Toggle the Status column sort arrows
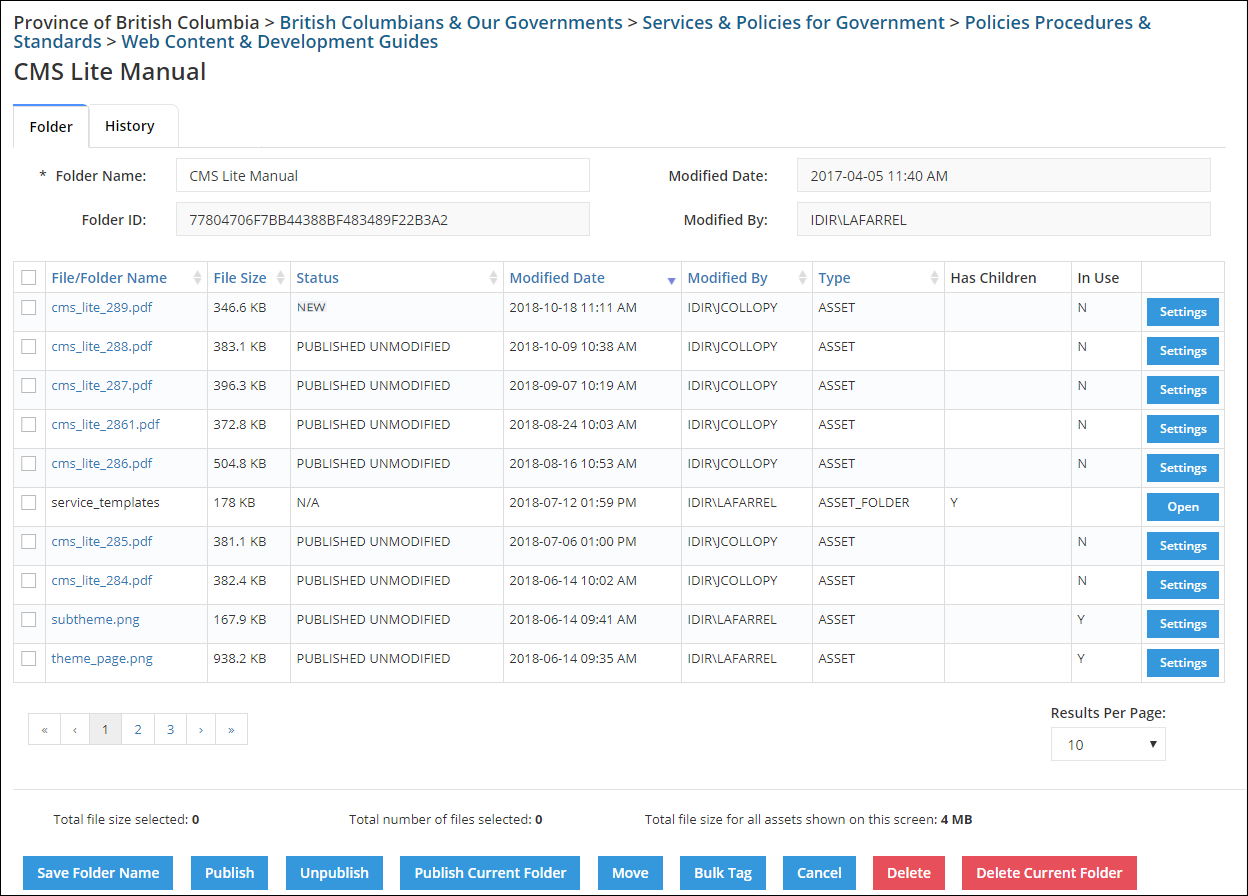This screenshot has width=1248, height=896. pyautogui.click(x=493, y=278)
